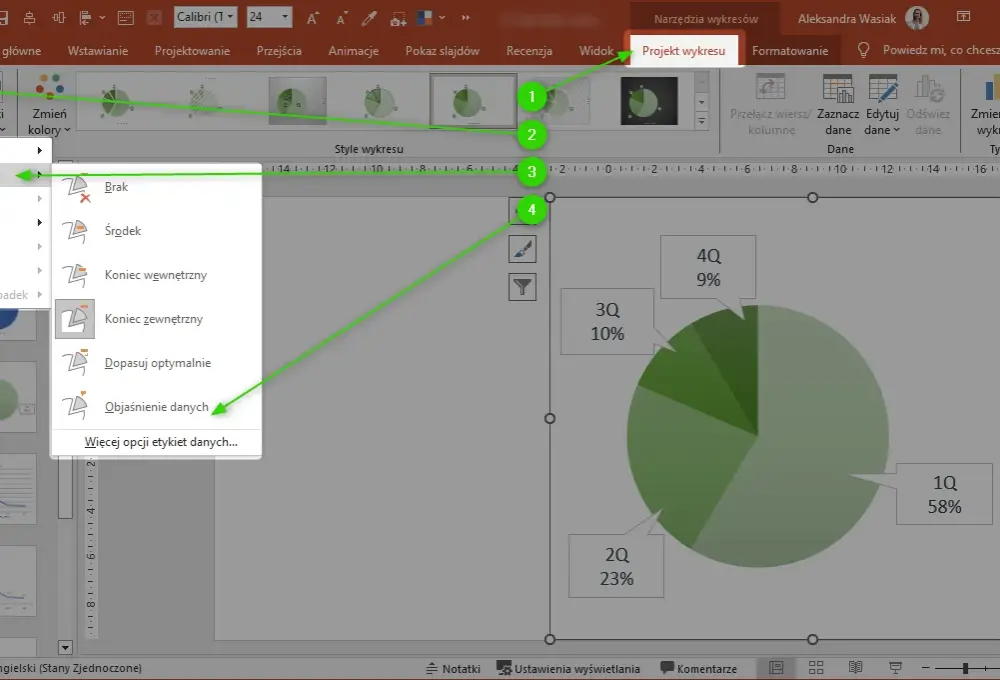The height and width of the screenshot is (680, 1000).
Task: Switch to Normal view icon
Action: pos(776,668)
